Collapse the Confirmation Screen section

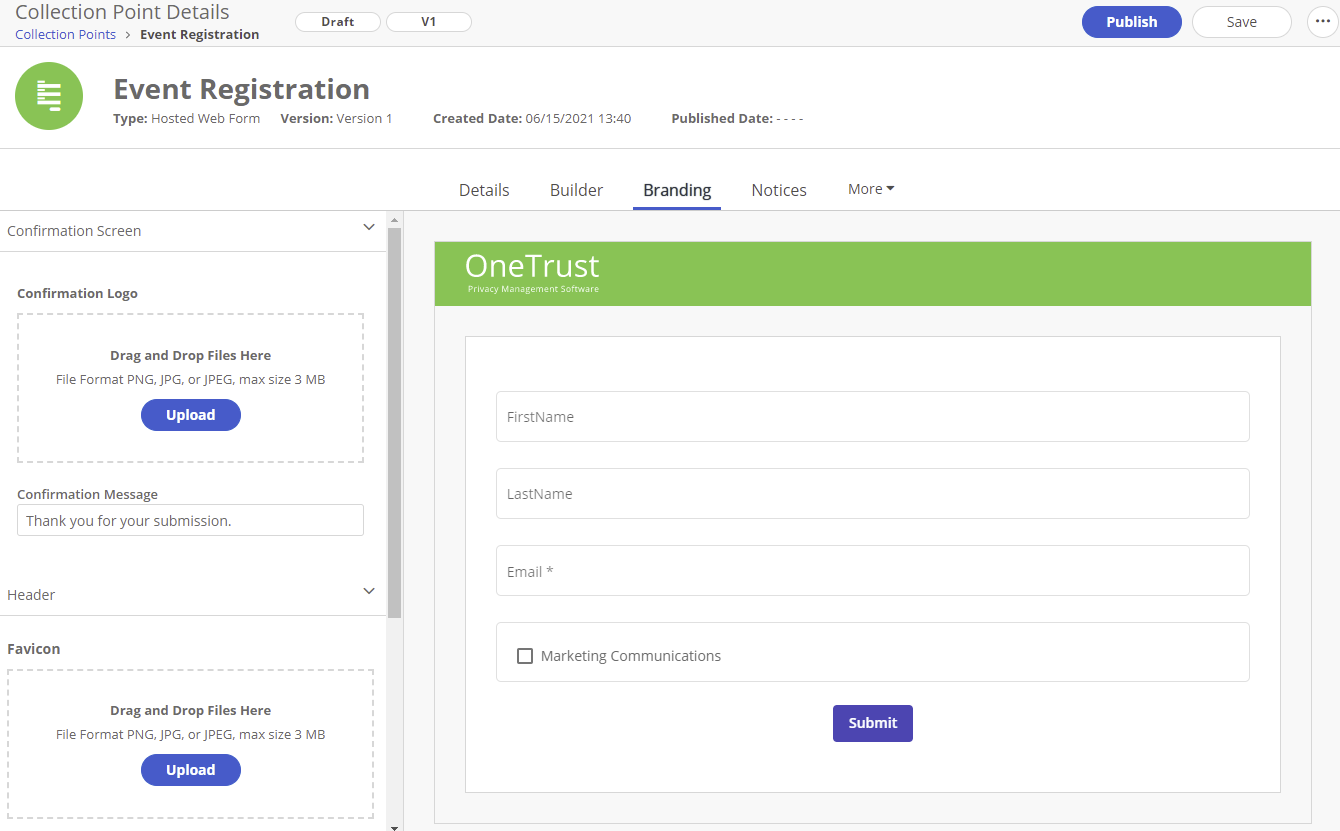[368, 227]
